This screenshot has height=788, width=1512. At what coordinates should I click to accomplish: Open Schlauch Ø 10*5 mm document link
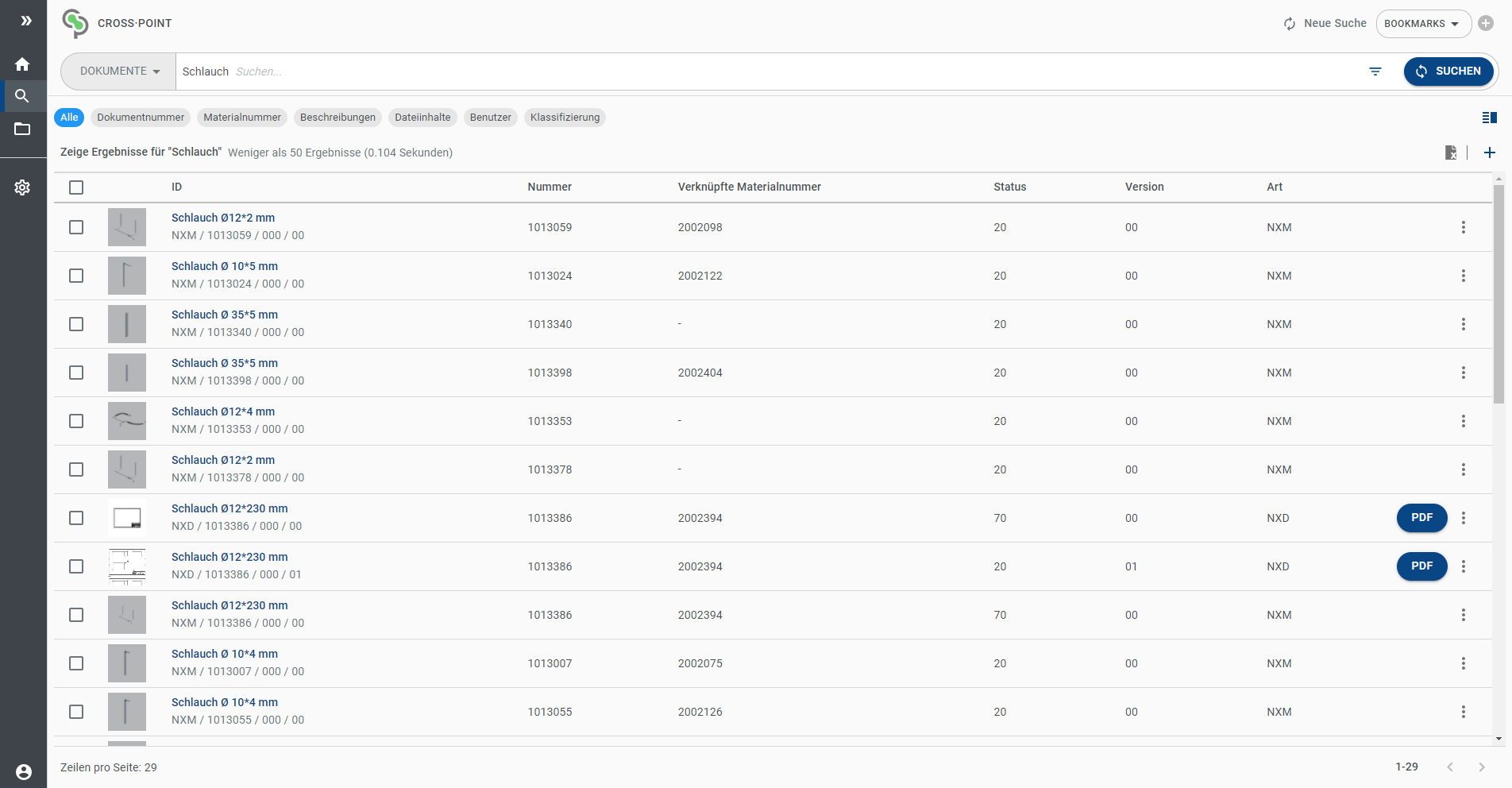225,266
